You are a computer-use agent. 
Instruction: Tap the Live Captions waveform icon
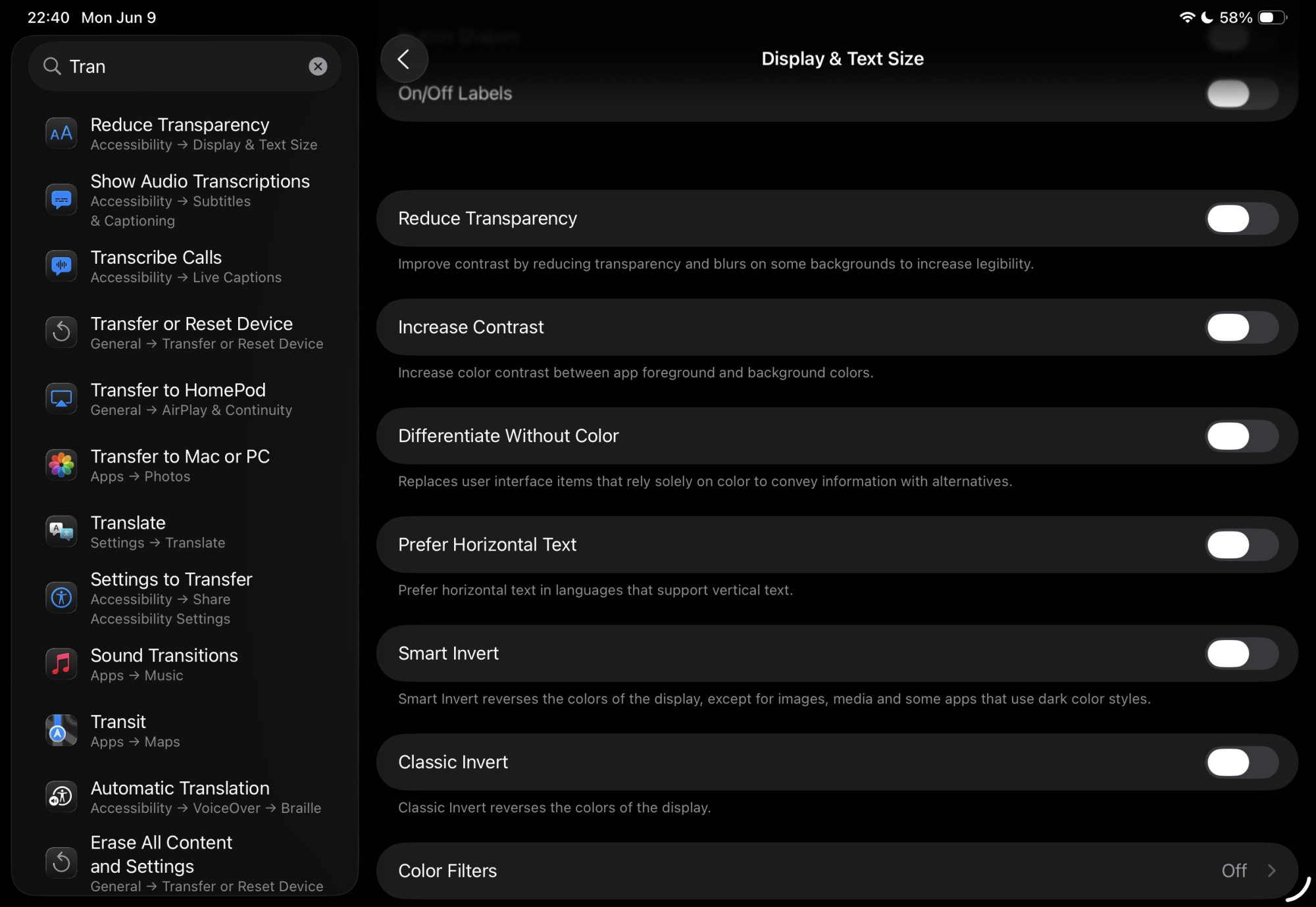[61, 266]
